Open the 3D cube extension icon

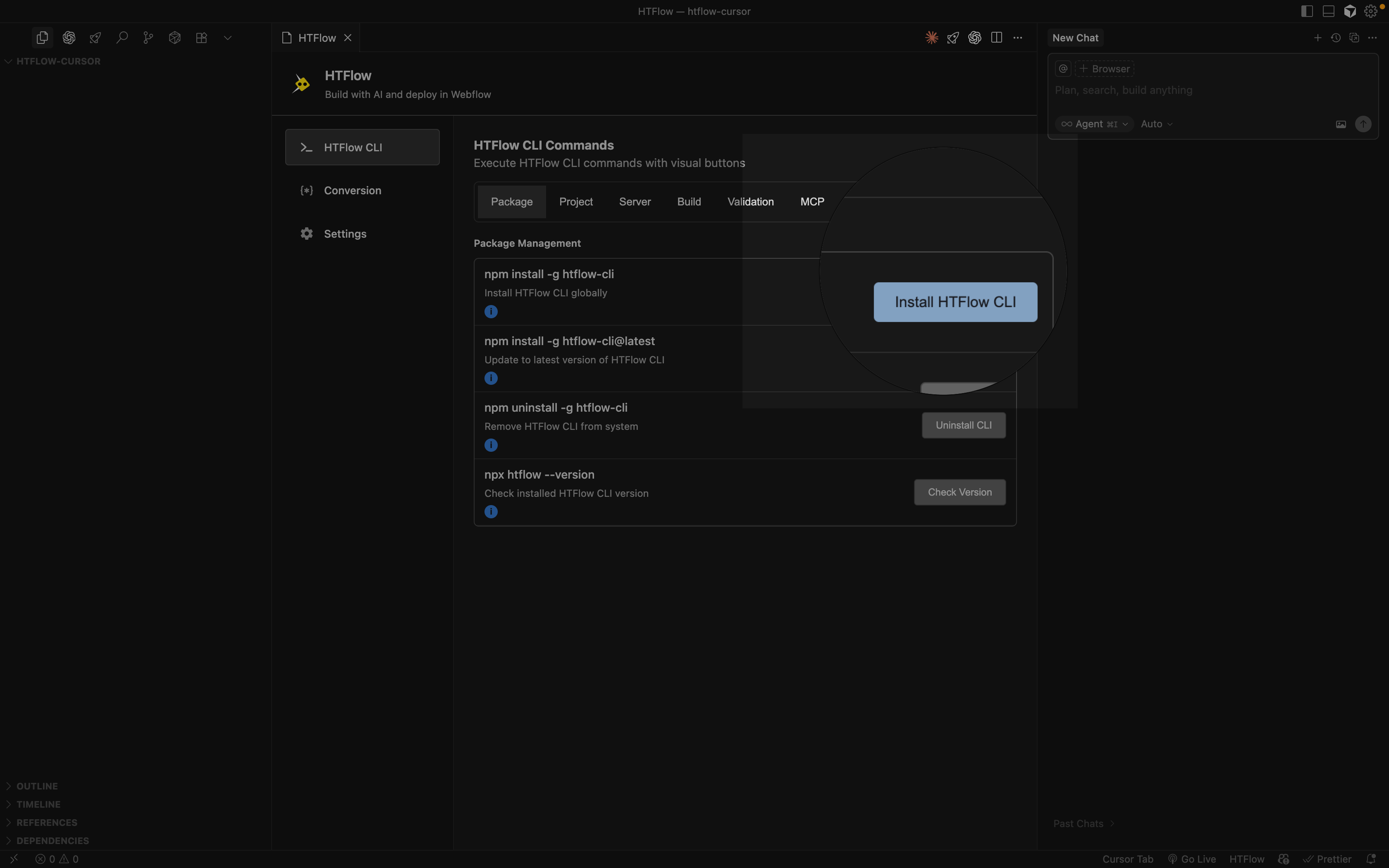tap(174, 37)
